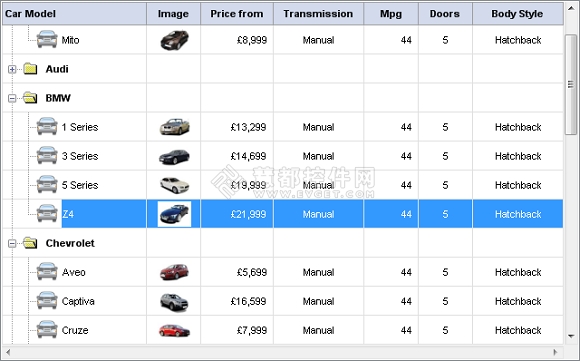Collapse the Chevrolet tree node

[x=12, y=243]
